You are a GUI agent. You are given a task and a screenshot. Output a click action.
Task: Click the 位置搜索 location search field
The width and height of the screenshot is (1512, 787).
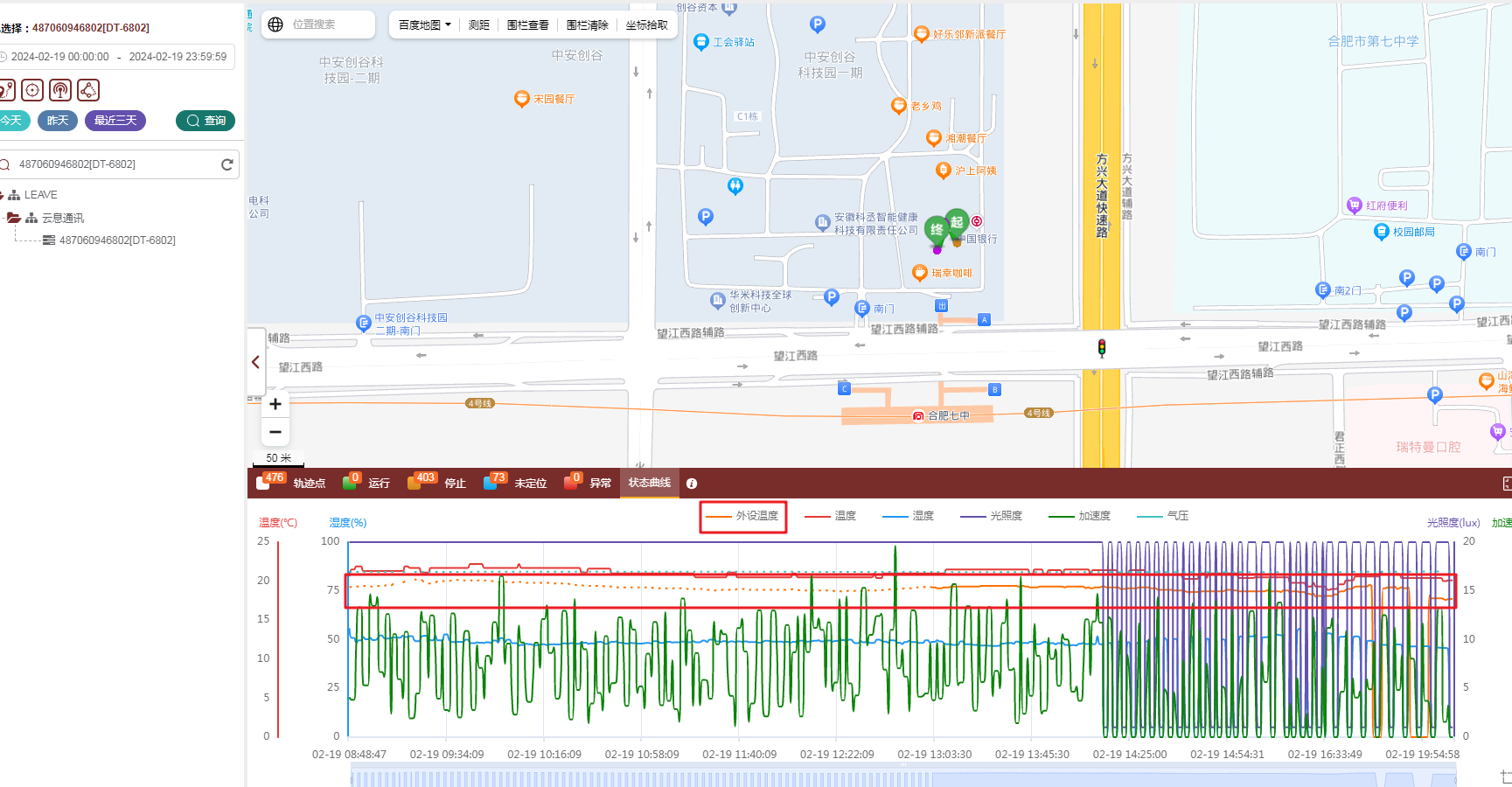pyautogui.click(x=328, y=24)
